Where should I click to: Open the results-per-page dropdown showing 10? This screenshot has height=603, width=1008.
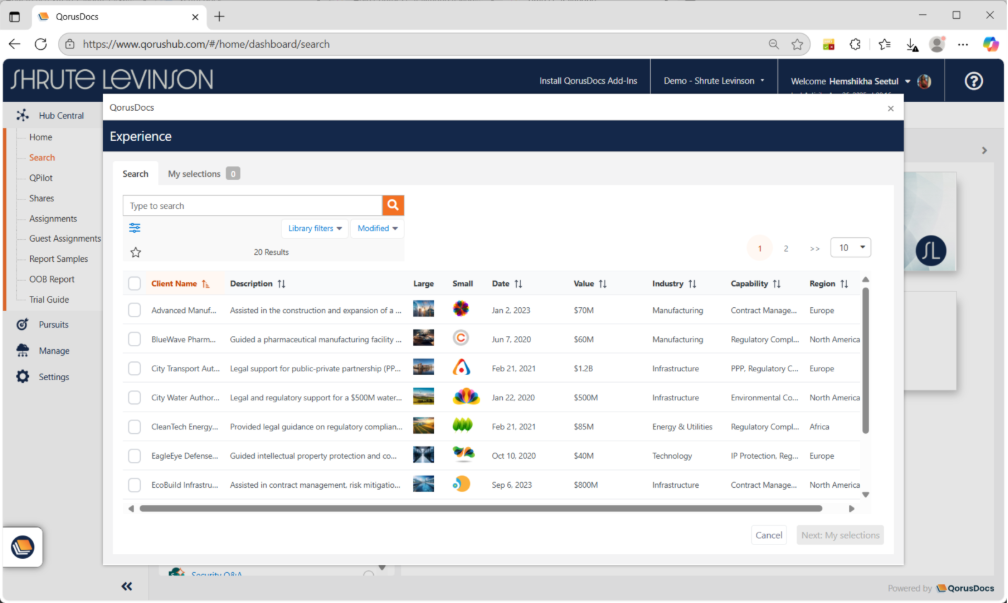pyautogui.click(x=850, y=247)
